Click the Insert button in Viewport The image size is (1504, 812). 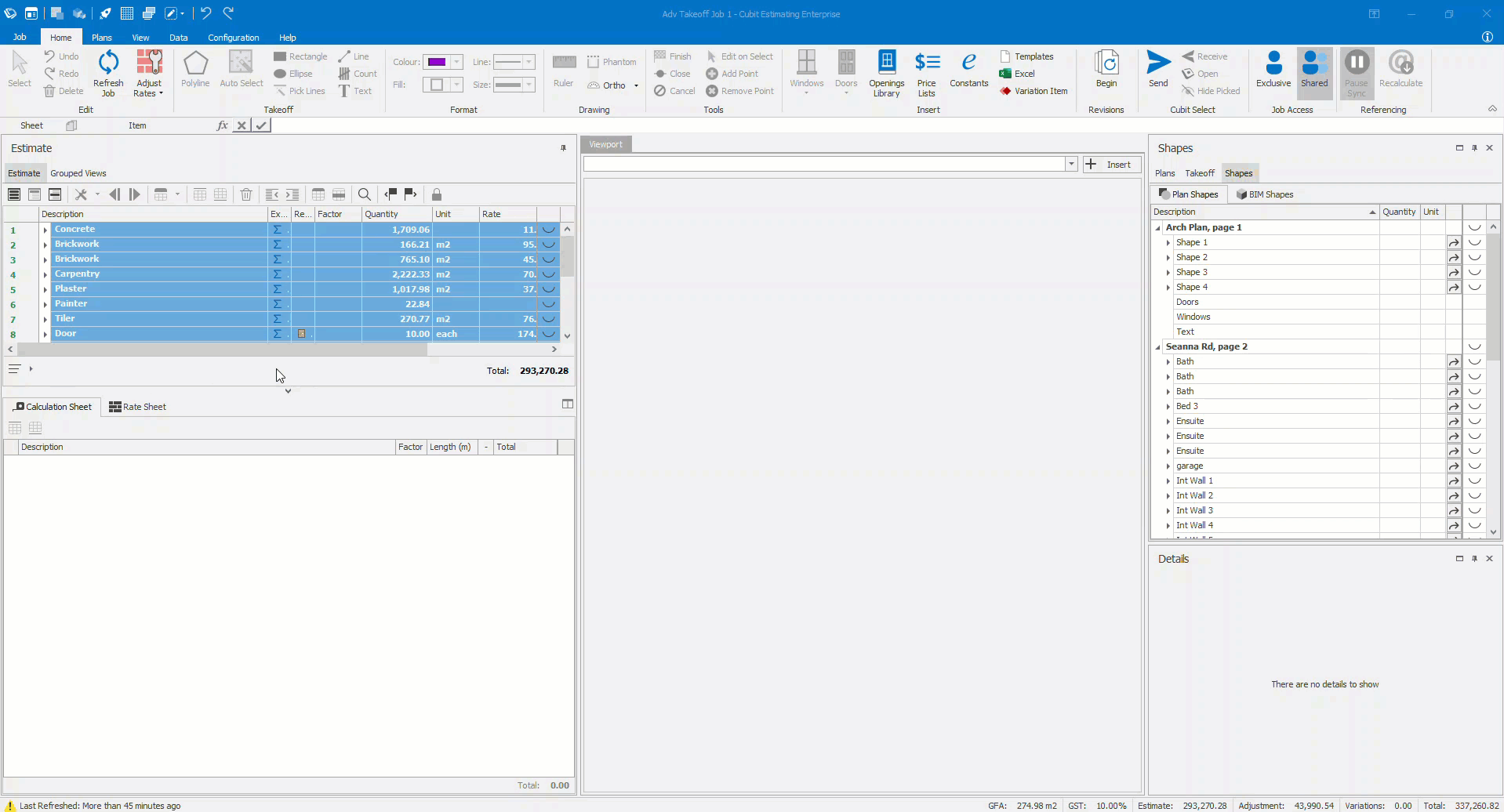point(1112,164)
